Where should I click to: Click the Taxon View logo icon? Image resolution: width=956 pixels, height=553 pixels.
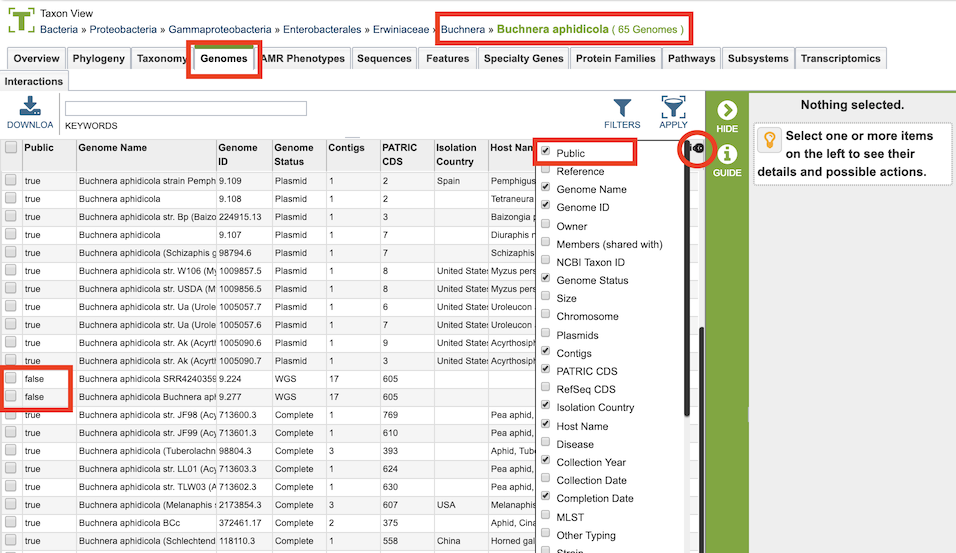point(21,20)
